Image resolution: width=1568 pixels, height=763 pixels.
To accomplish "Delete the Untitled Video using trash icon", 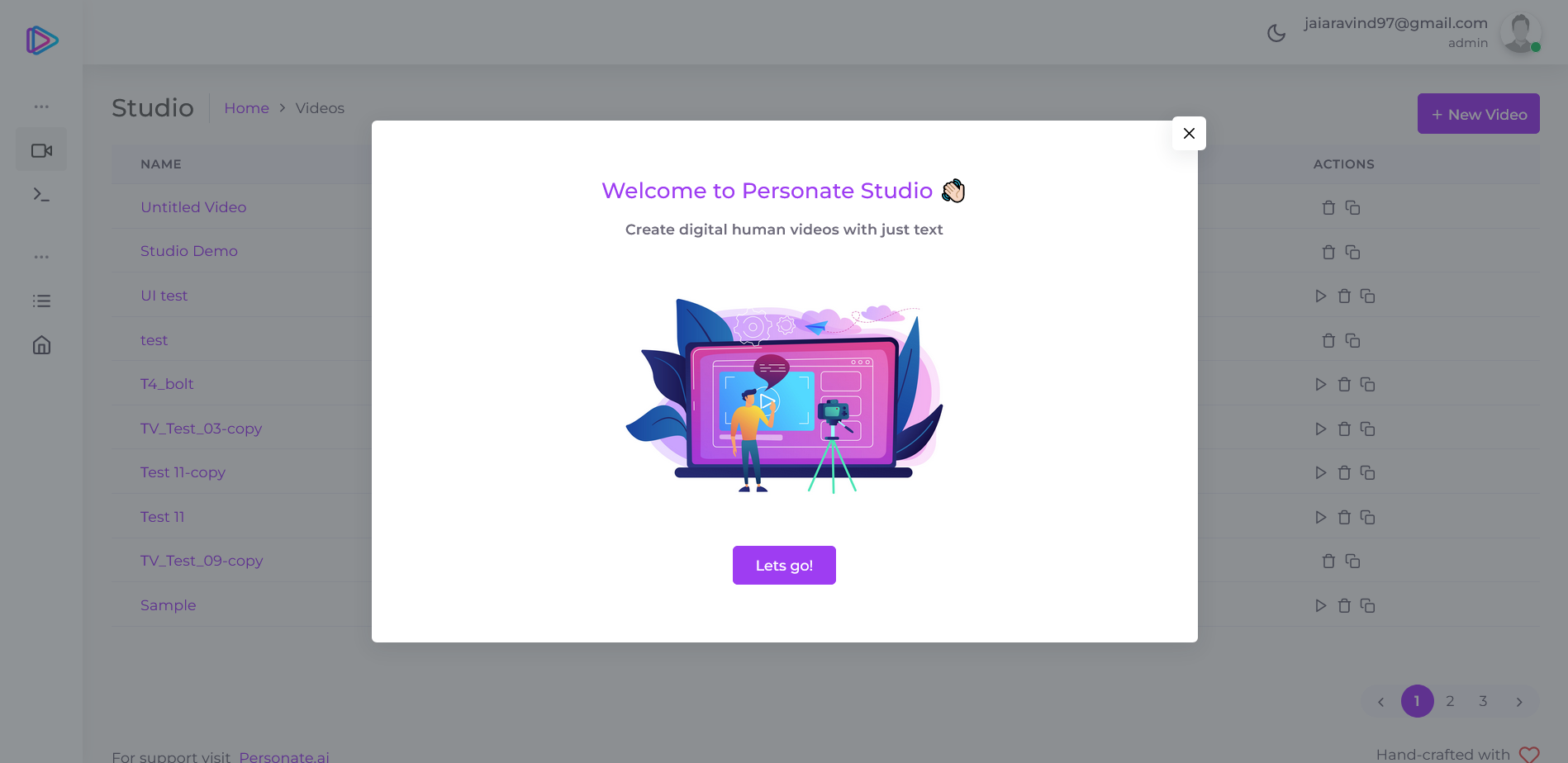I will (x=1329, y=207).
